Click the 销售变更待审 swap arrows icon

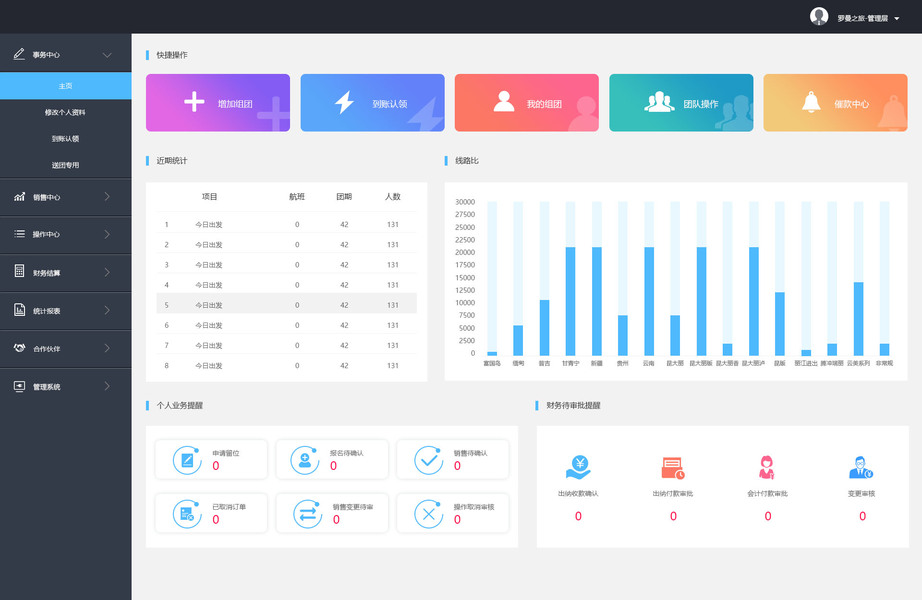click(308, 514)
